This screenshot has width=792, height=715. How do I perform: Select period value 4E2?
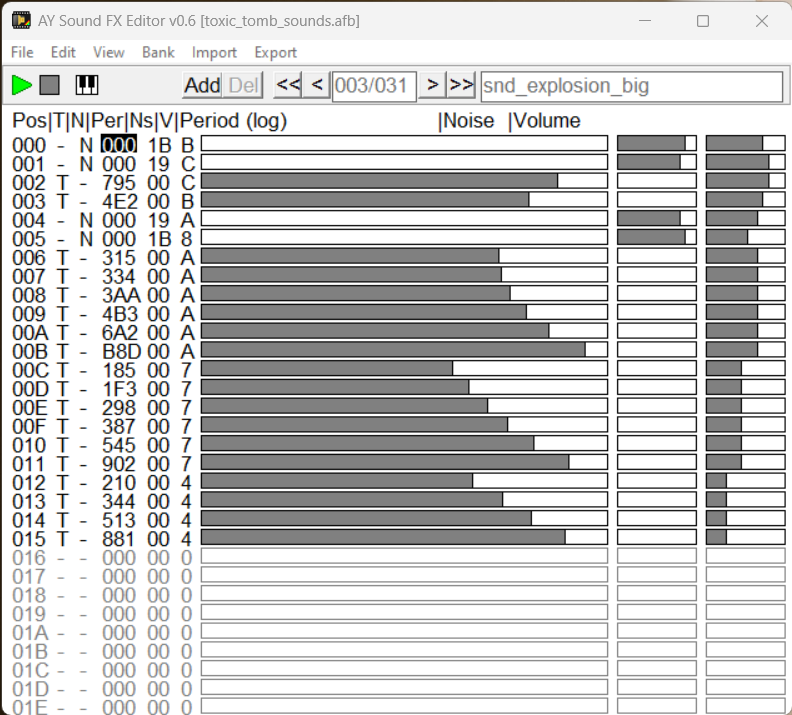pos(120,202)
